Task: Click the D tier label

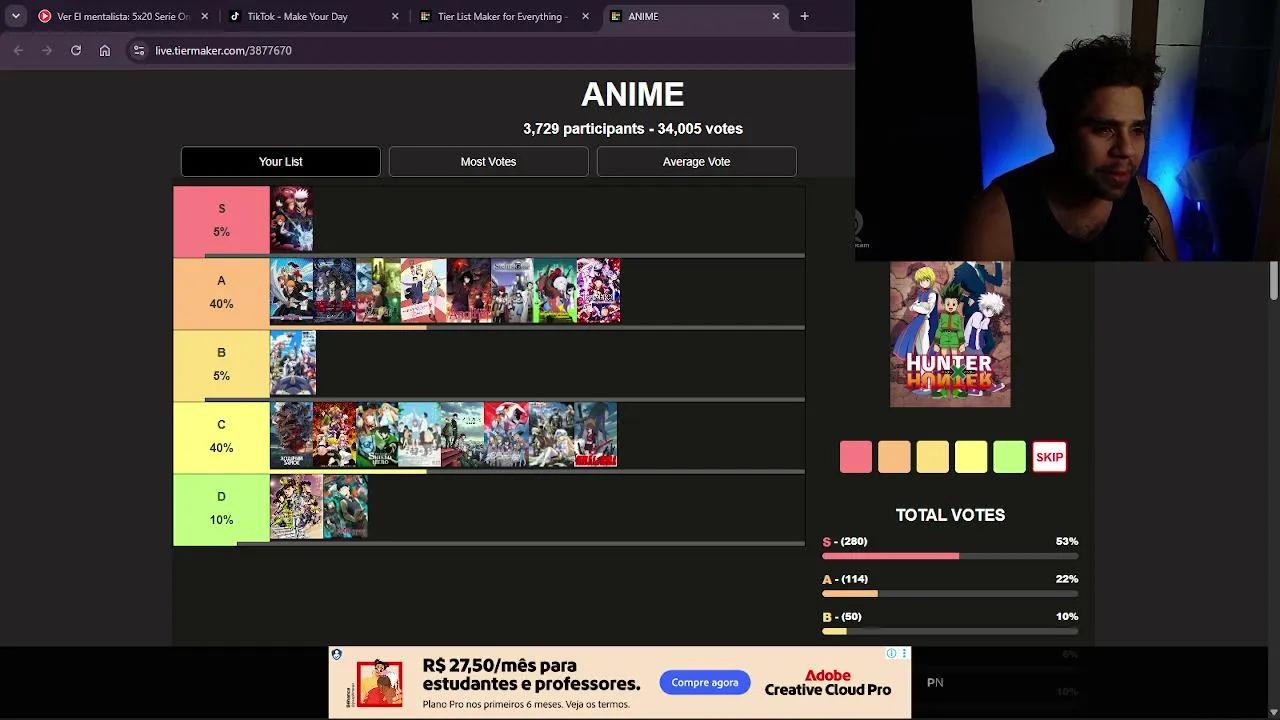Action: [221, 508]
